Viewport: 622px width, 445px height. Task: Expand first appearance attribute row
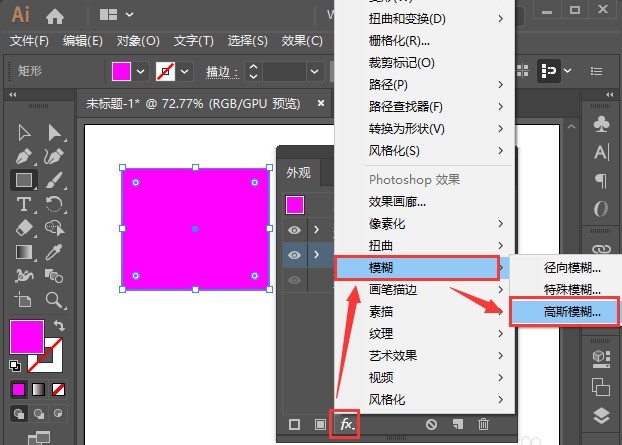(316, 230)
